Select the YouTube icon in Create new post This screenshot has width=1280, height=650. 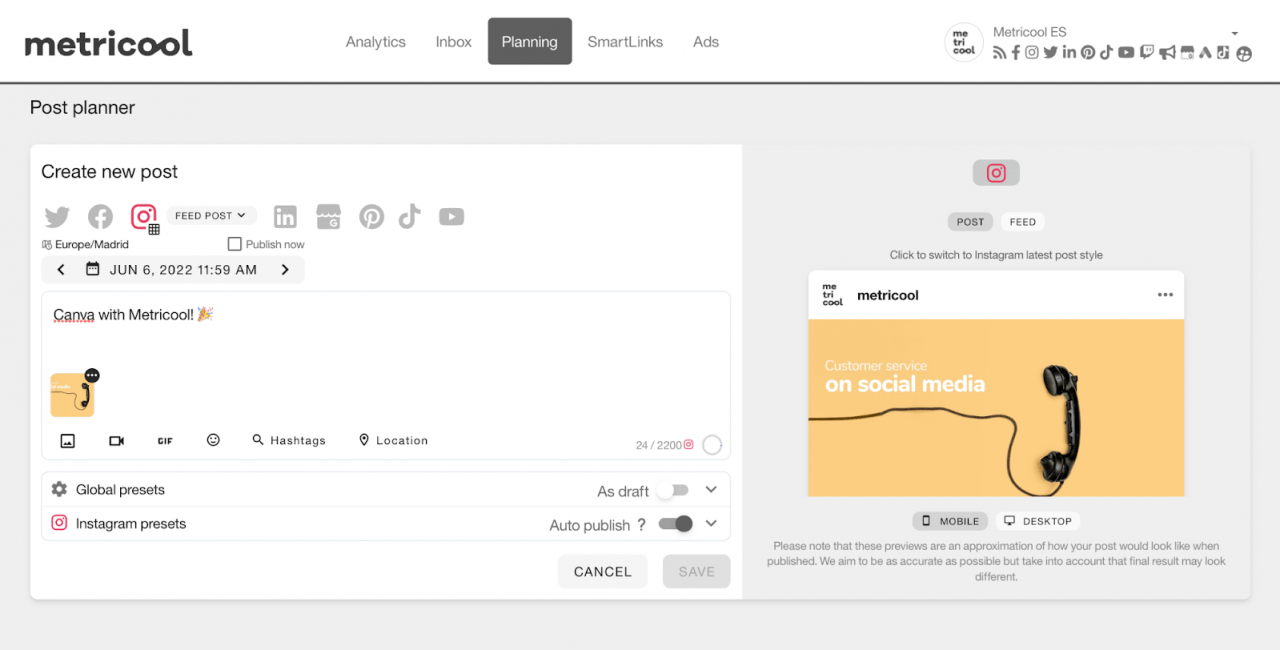[451, 217]
